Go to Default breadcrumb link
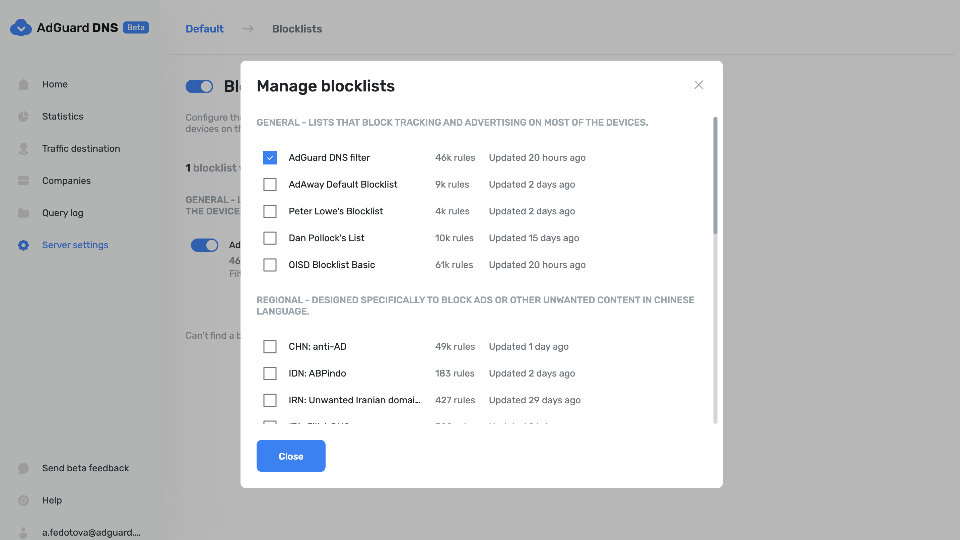 [204, 29]
